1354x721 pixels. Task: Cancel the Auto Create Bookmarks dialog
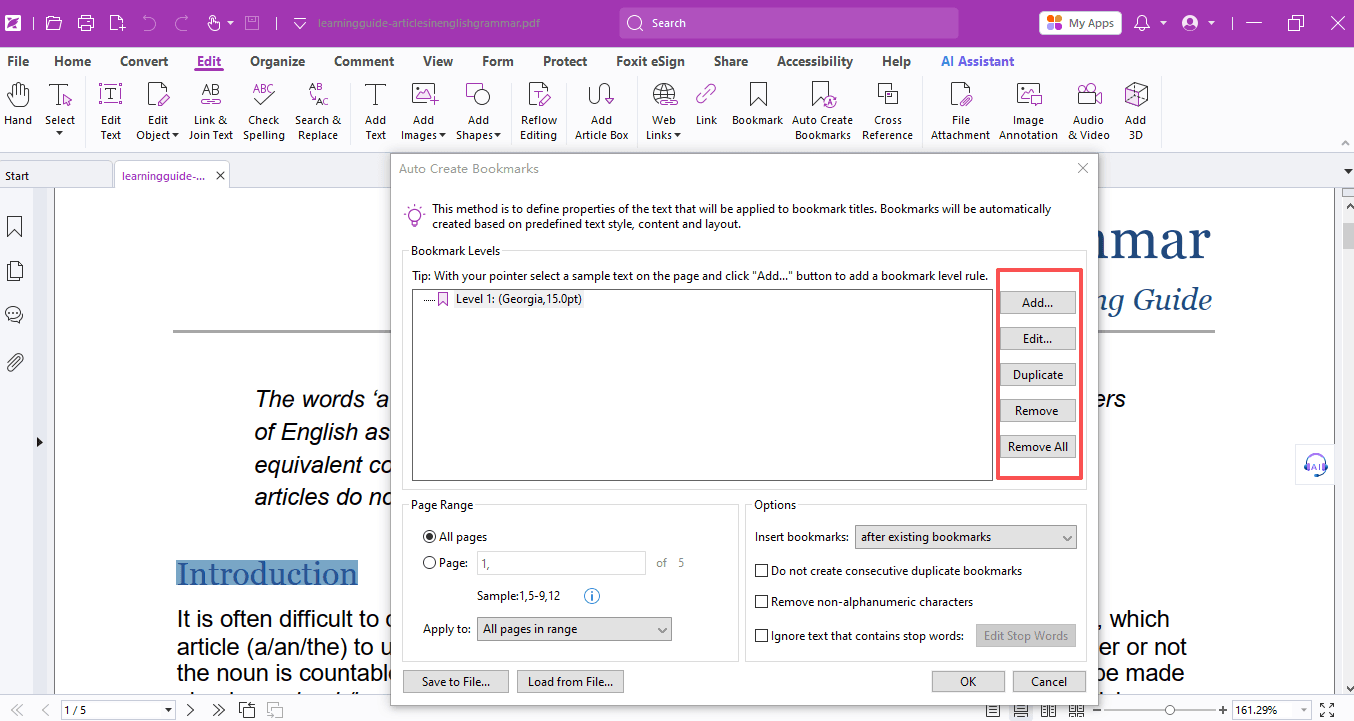1049,681
